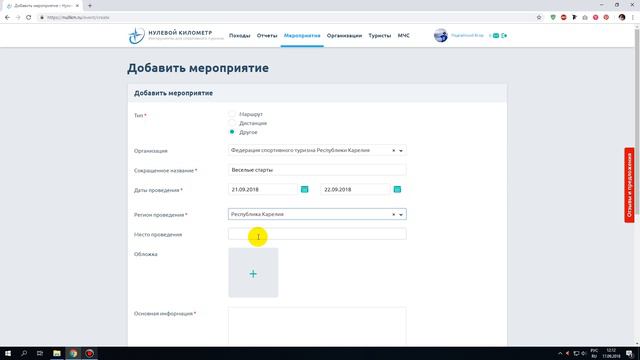Select the Дистанция radio option

pyautogui.click(x=232, y=123)
